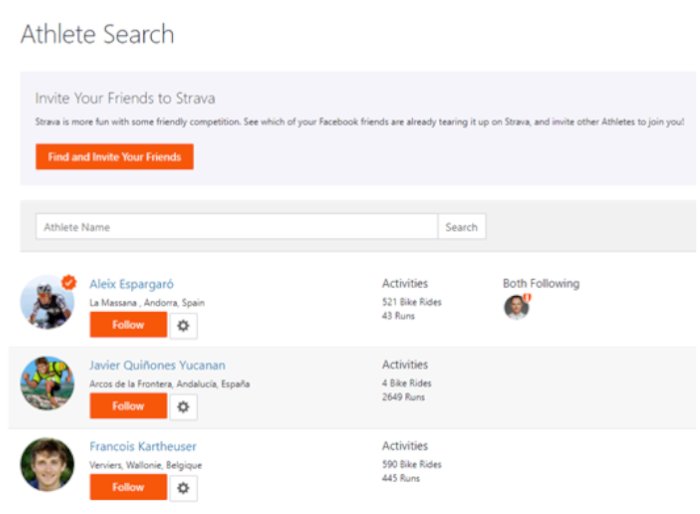
Task: Open Aleix Espargaró's profile picture
Action: 46,303
